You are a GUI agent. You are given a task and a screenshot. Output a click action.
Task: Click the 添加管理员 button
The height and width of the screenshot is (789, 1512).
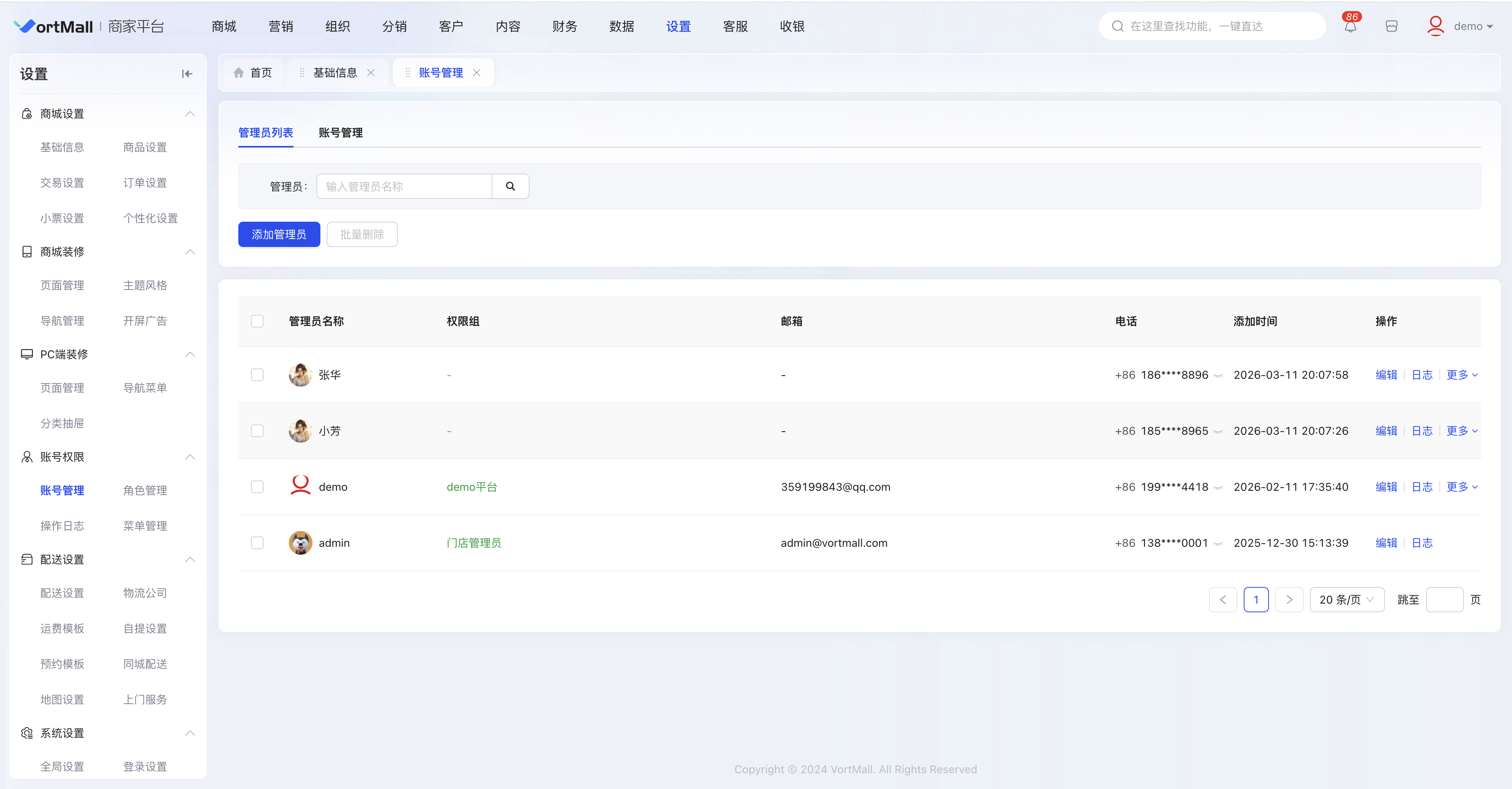click(279, 234)
